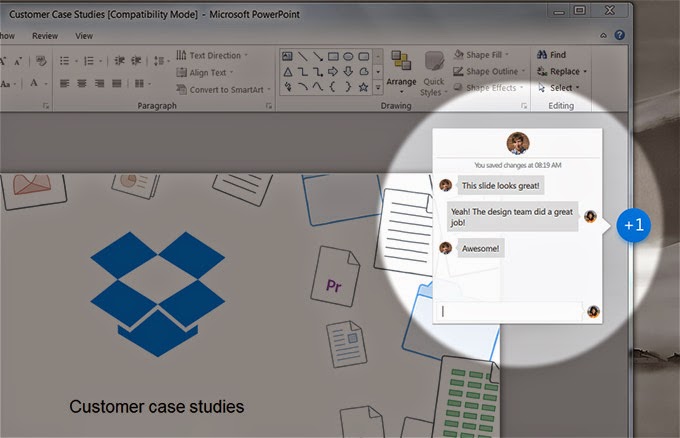Click the chat message input field

(x=509, y=311)
